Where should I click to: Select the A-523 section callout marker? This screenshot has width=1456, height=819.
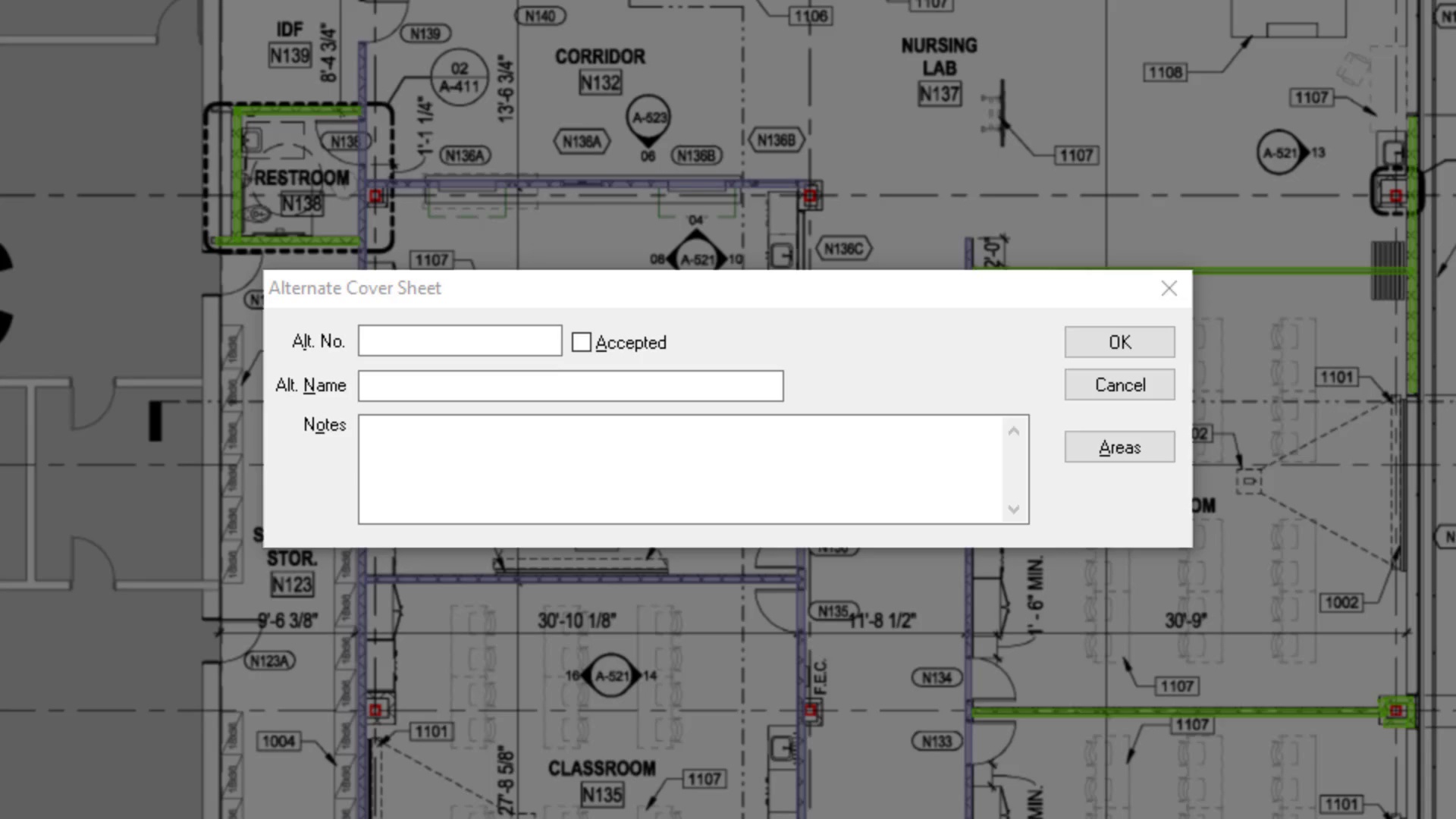(x=649, y=118)
